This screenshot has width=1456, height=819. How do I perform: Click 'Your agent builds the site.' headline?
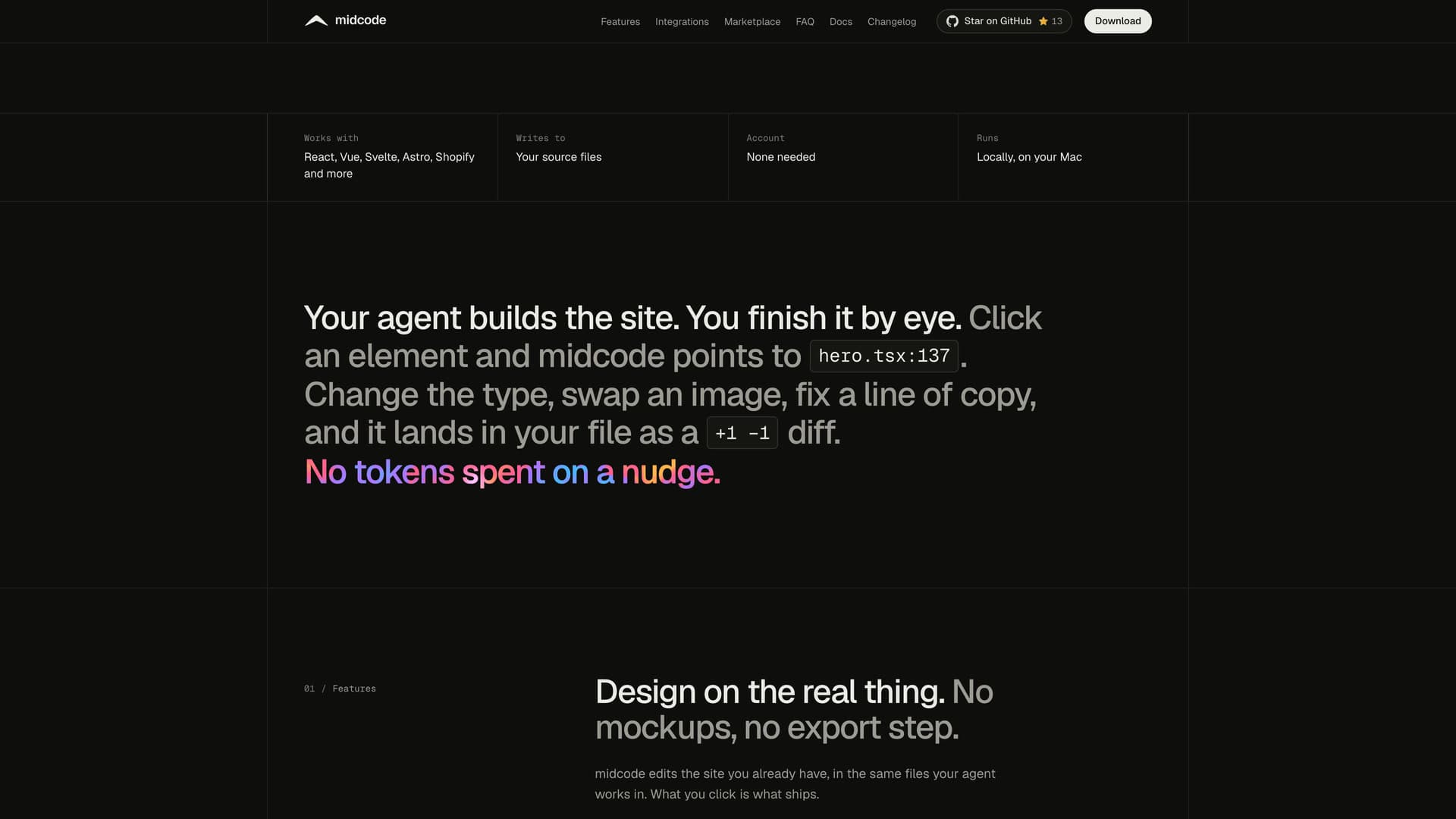click(491, 318)
